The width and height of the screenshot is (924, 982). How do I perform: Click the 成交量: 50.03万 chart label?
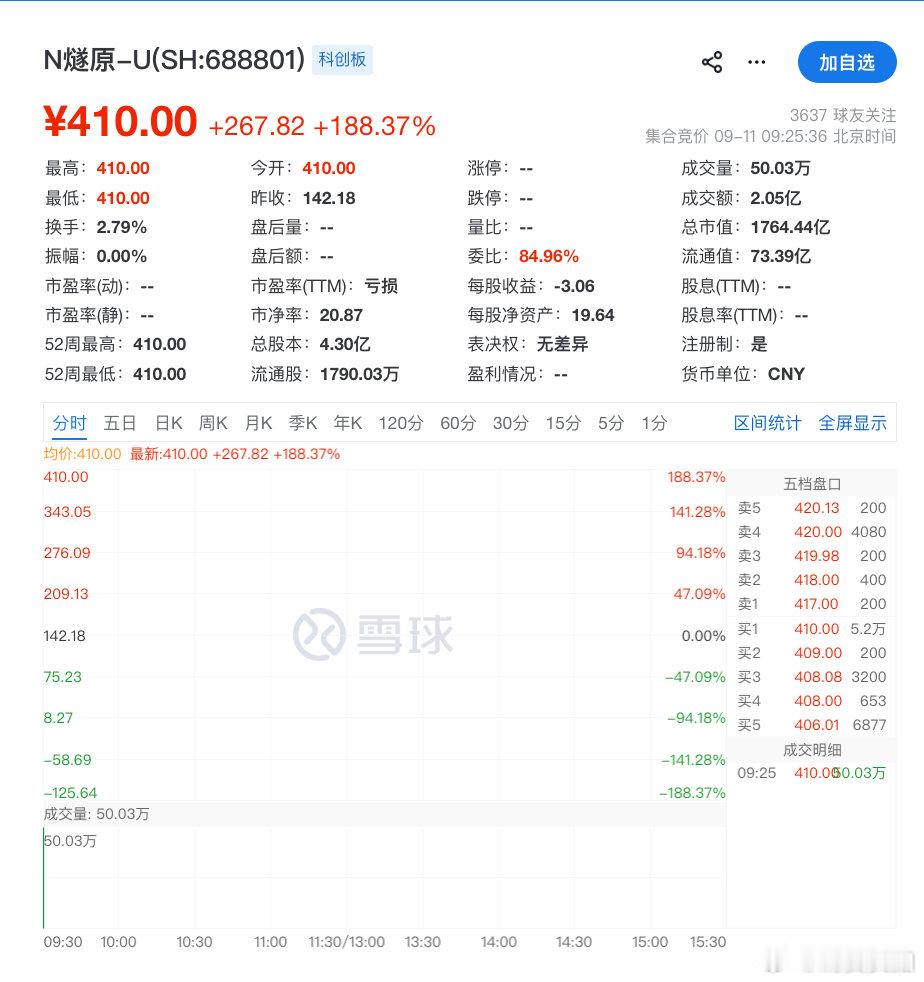tap(96, 814)
